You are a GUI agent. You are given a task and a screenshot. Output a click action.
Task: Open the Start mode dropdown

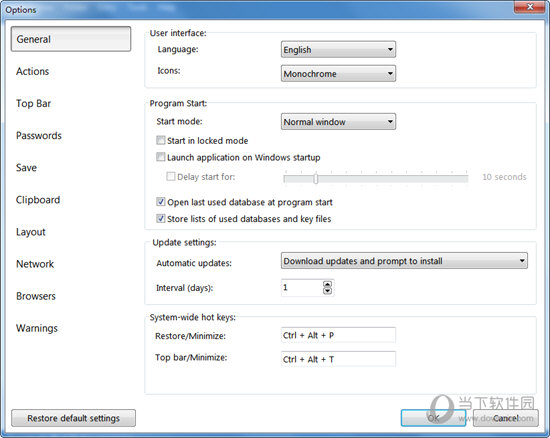pos(338,122)
